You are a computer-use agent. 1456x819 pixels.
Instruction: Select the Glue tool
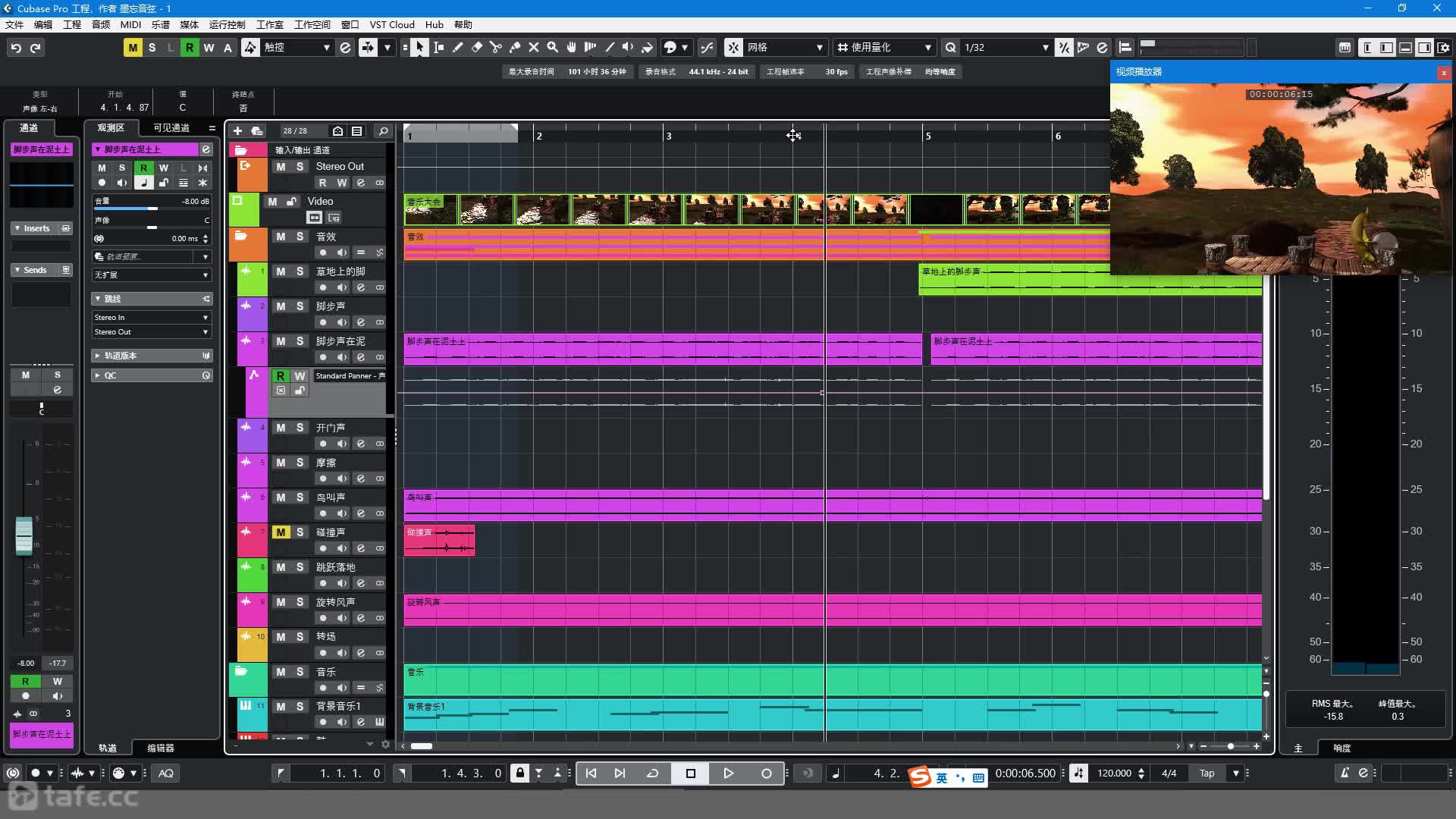coord(515,47)
